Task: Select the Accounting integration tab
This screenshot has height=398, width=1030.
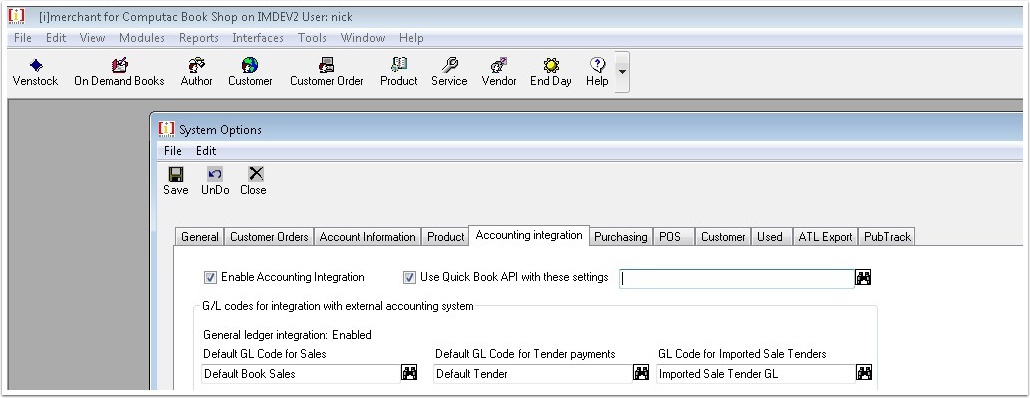Action: pos(529,235)
